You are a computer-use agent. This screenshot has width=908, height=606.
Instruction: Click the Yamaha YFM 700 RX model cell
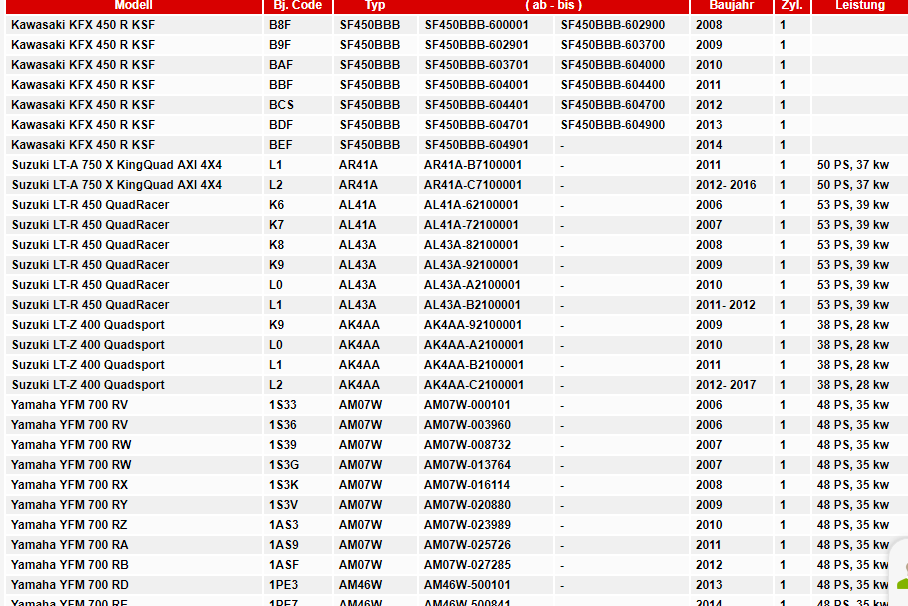[133, 485]
